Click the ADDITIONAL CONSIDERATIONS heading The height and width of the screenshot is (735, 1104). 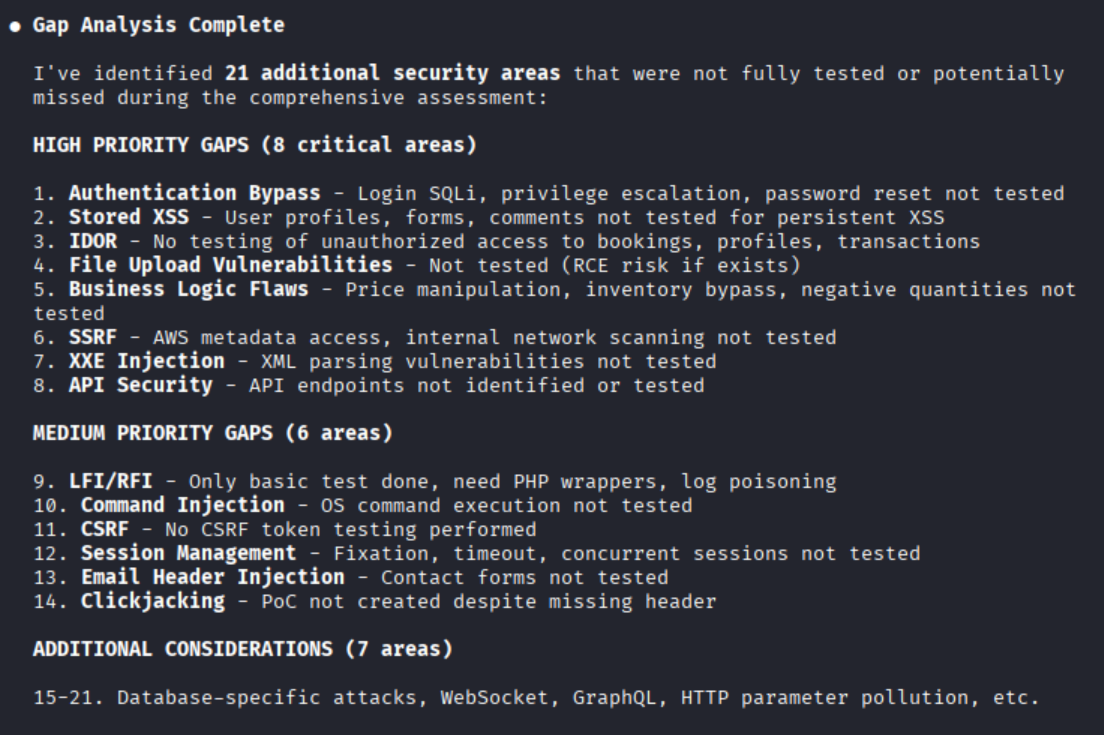pyautogui.click(x=242, y=649)
